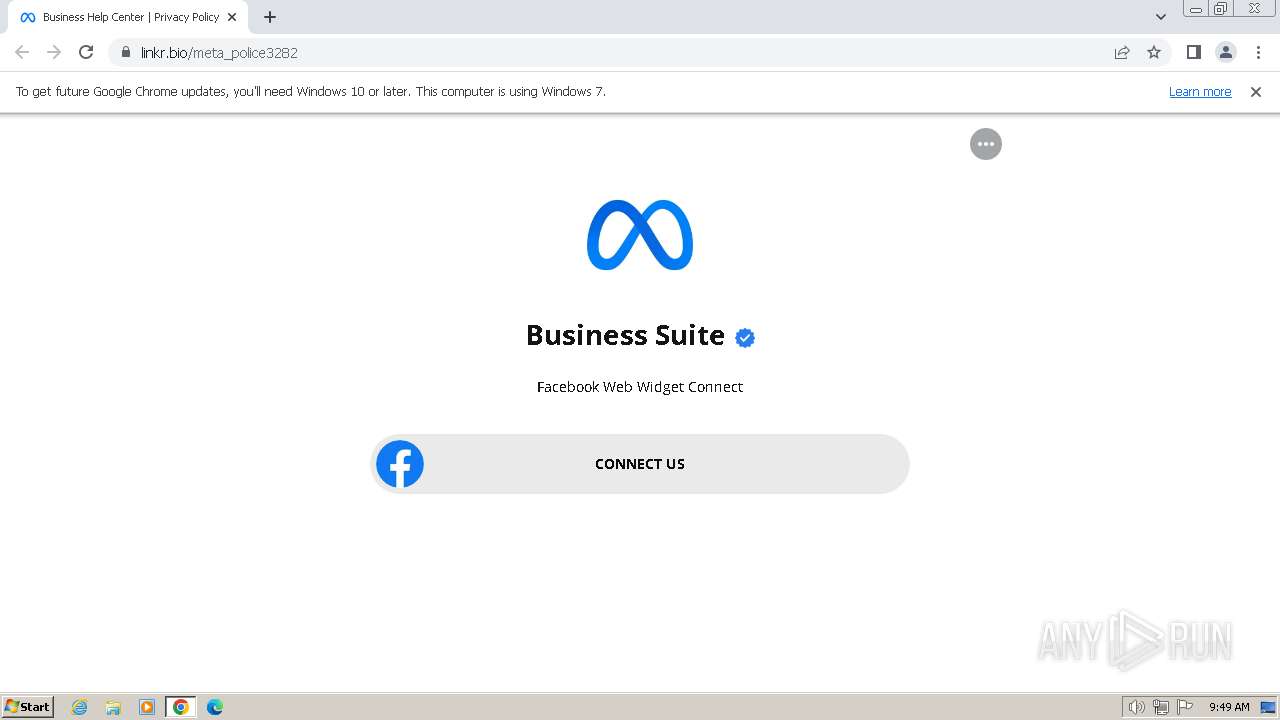This screenshot has height=720, width=1280.
Task: Click the Business Suite heading
Action: pyautogui.click(x=626, y=335)
